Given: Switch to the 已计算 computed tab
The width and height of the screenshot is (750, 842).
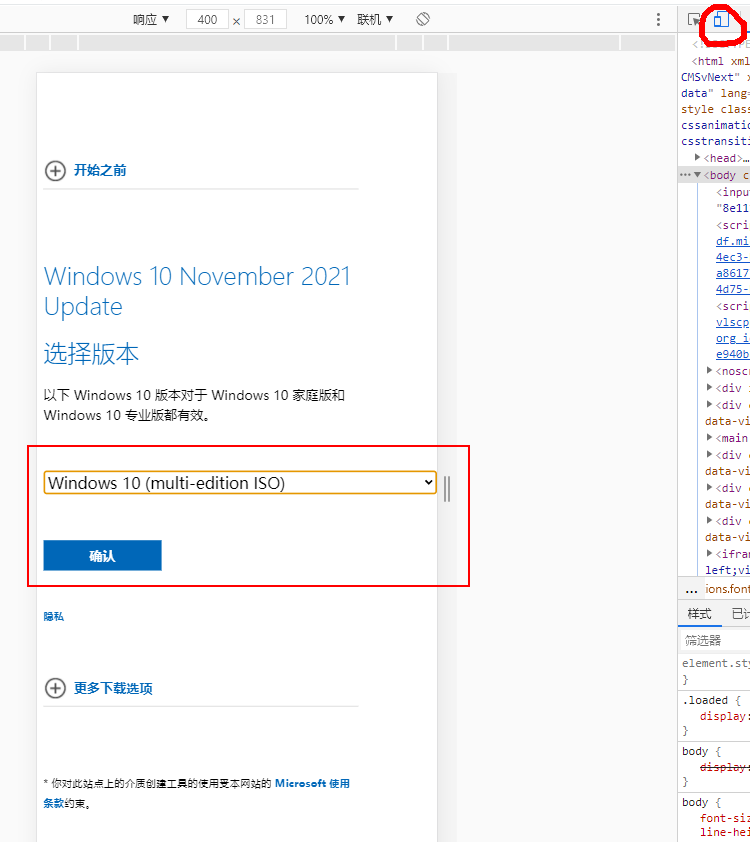Looking at the screenshot, I should tap(740, 614).
